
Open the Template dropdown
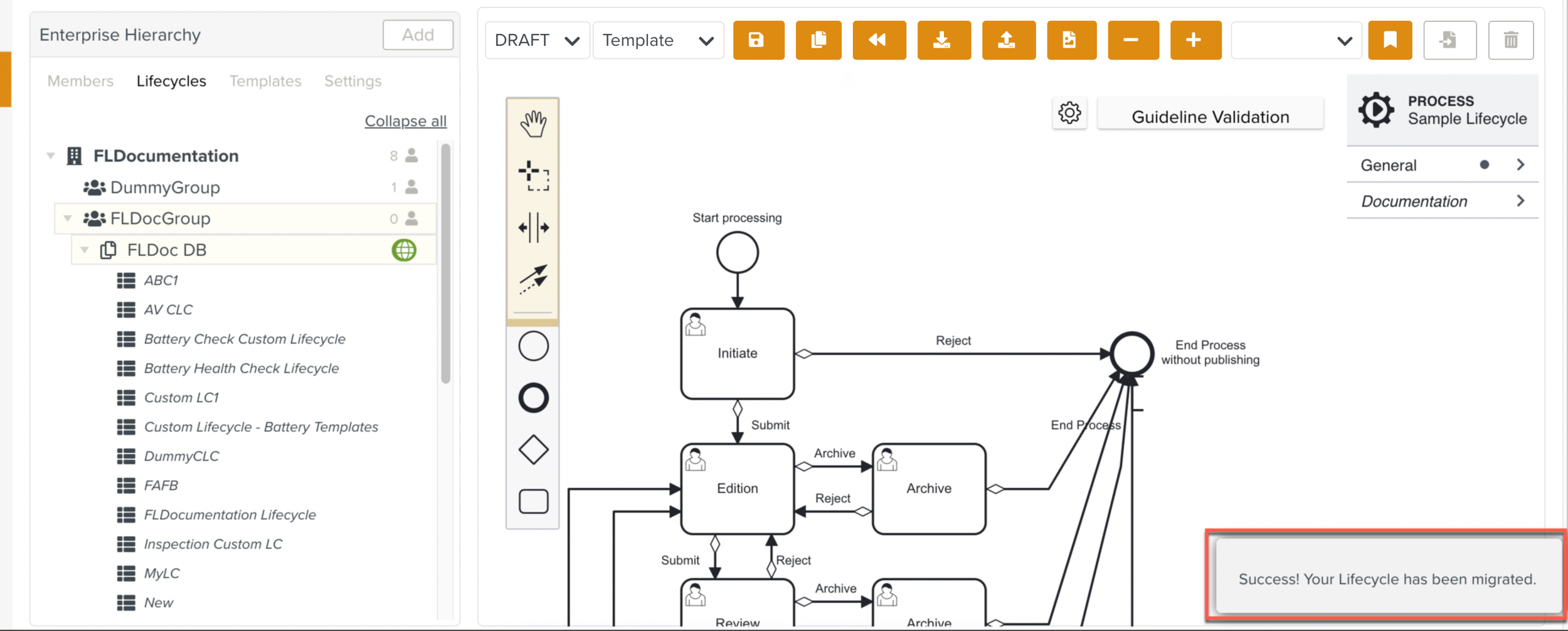pyautogui.click(x=657, y=40)
